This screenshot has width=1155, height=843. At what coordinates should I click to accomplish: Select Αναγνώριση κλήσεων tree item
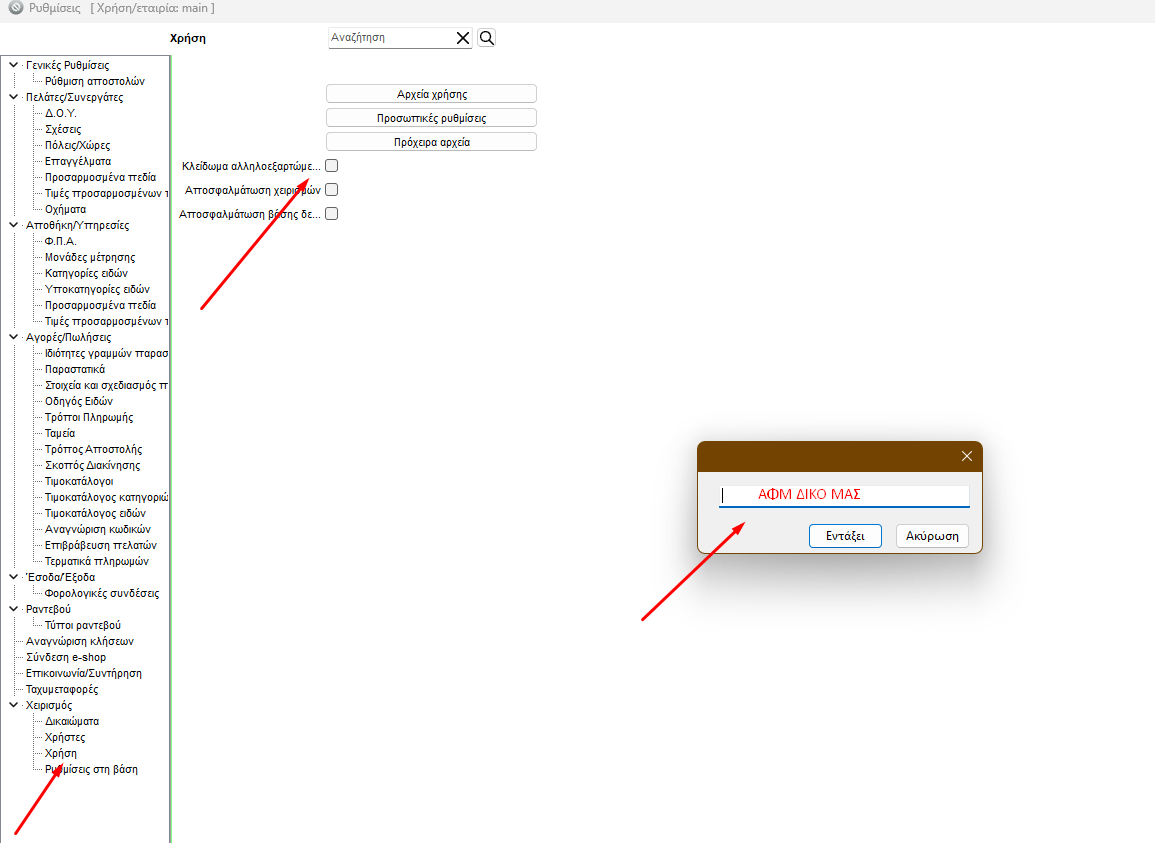80,641
